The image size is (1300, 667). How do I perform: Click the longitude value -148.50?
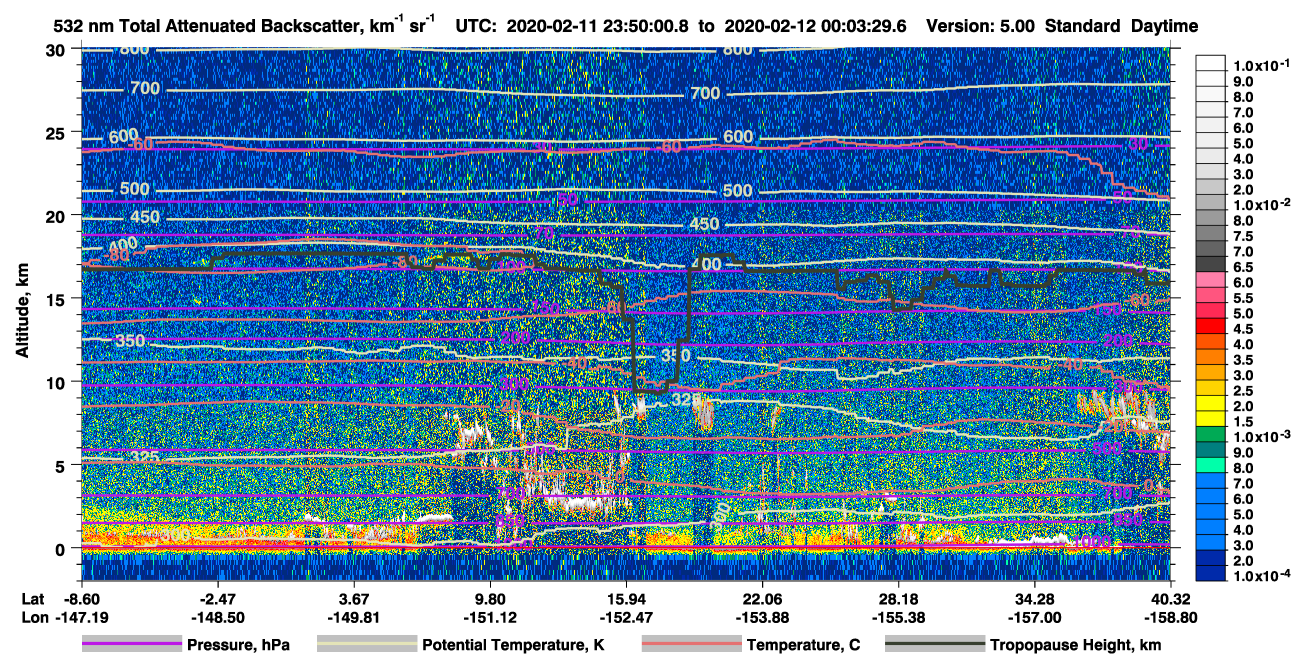point(217,617)
